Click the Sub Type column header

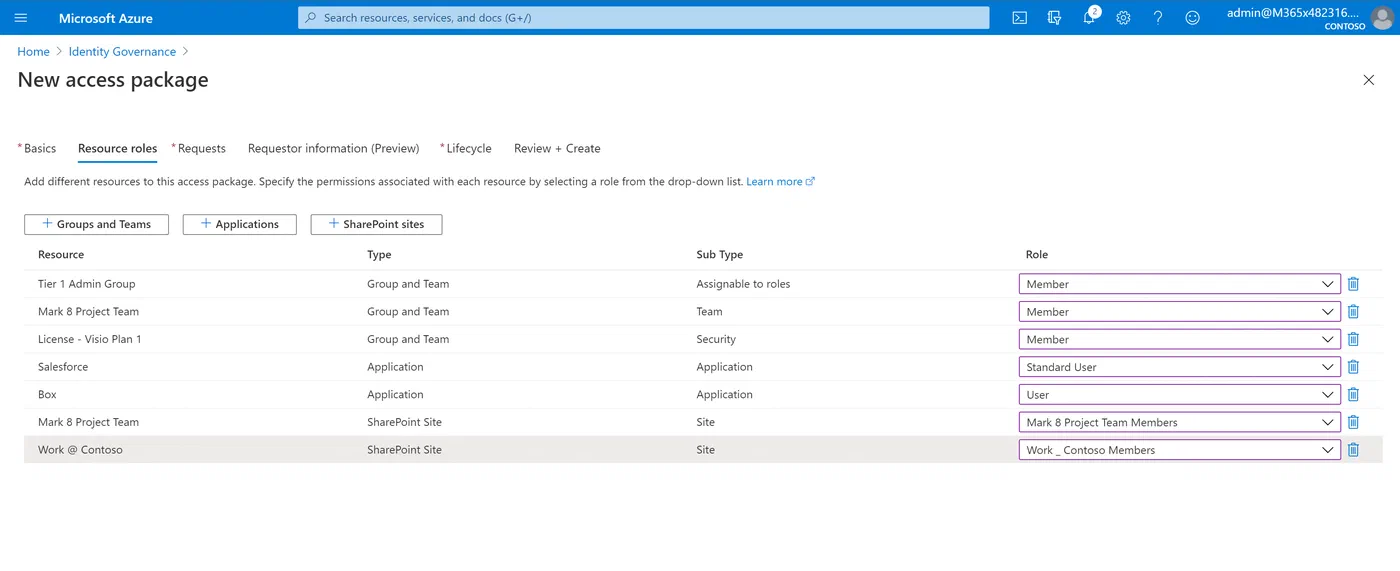pos(719,255)
